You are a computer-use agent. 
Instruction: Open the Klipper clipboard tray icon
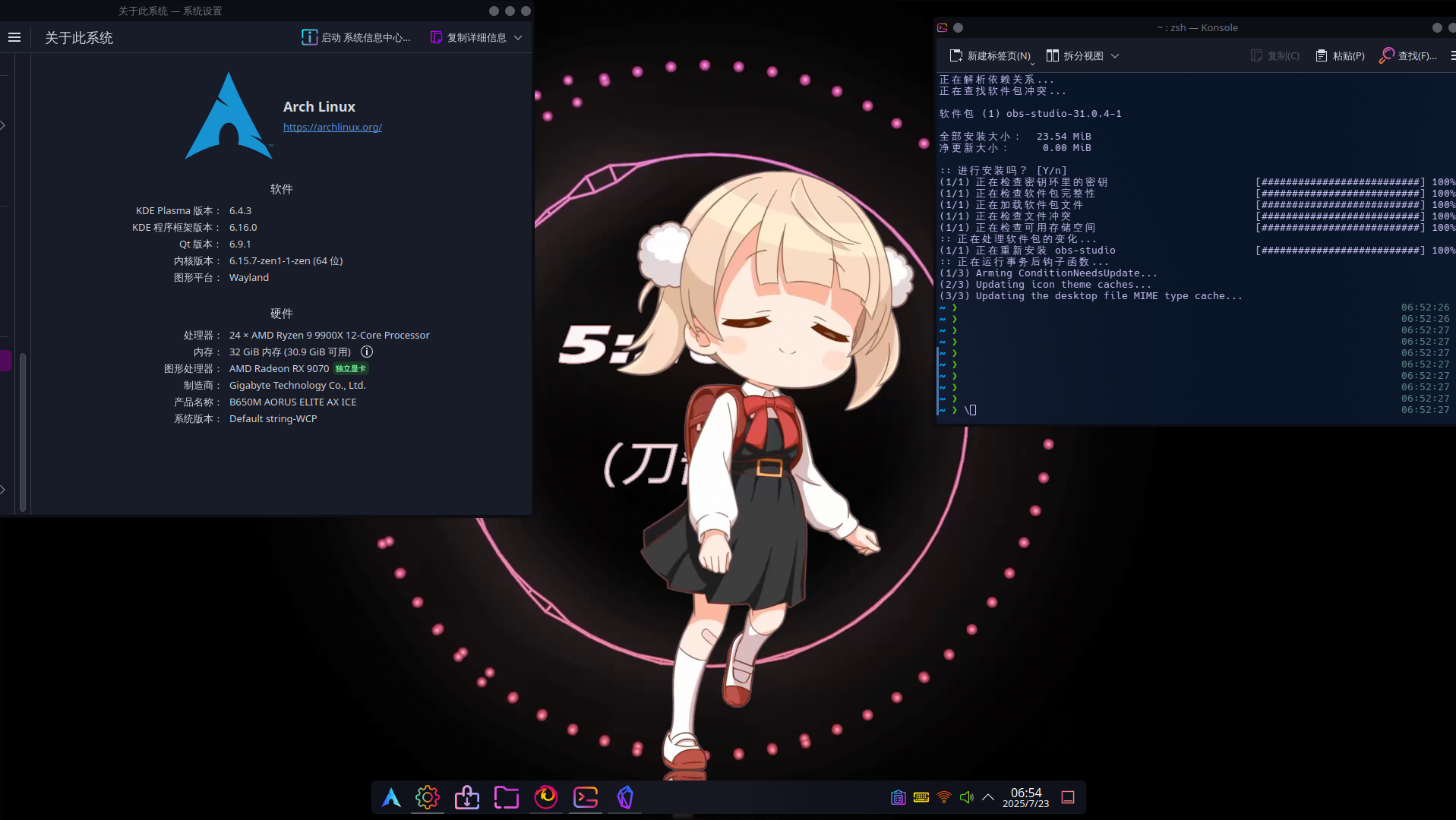[x=898, y=797]
